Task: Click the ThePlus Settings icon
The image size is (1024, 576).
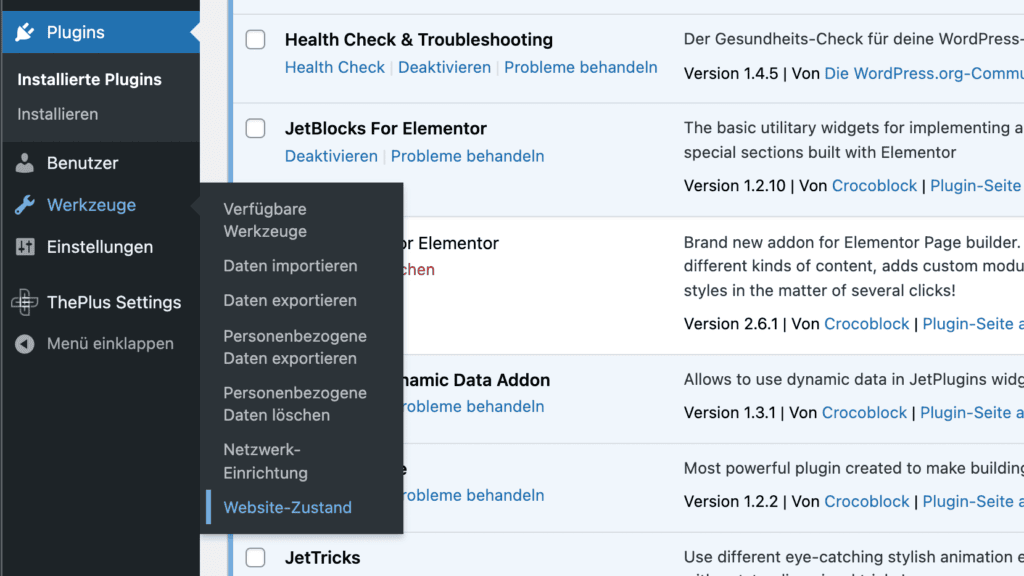Action: point(22,302)
